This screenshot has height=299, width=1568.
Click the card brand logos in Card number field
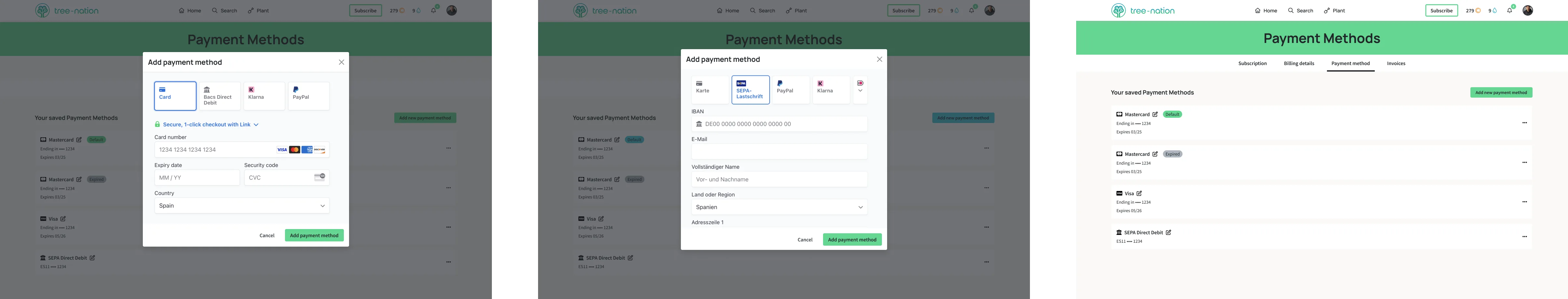(x=301, y=150)
